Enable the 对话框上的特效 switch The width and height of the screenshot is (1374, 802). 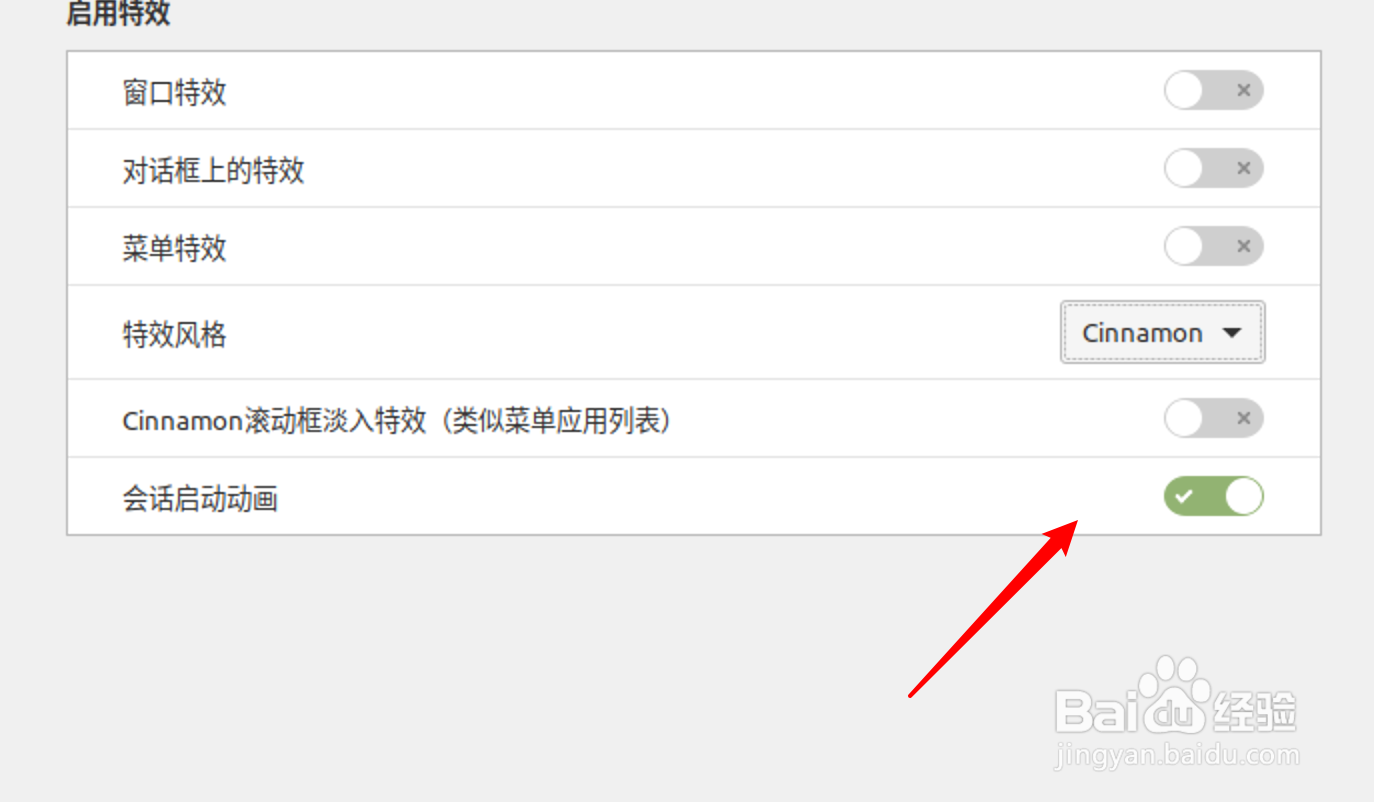click(1214, 169)
